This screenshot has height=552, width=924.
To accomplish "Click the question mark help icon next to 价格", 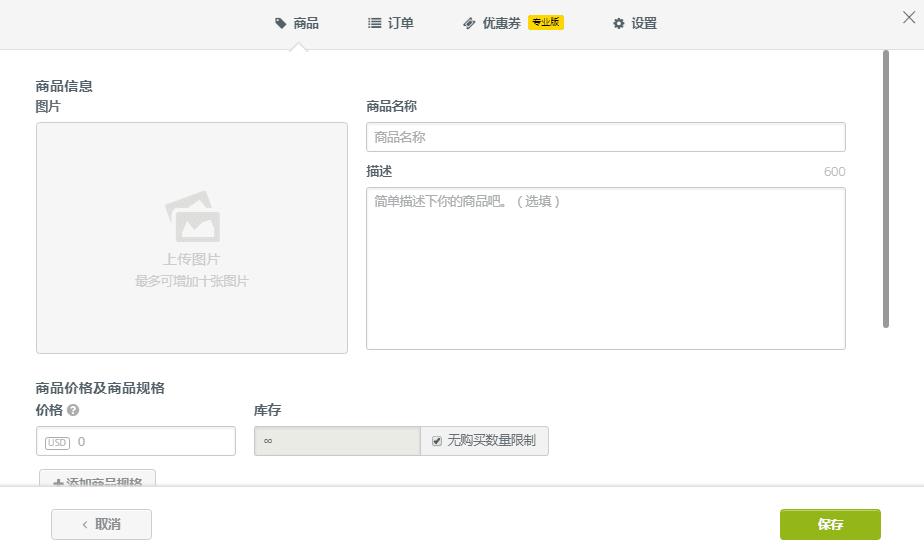I will (73, 410).
